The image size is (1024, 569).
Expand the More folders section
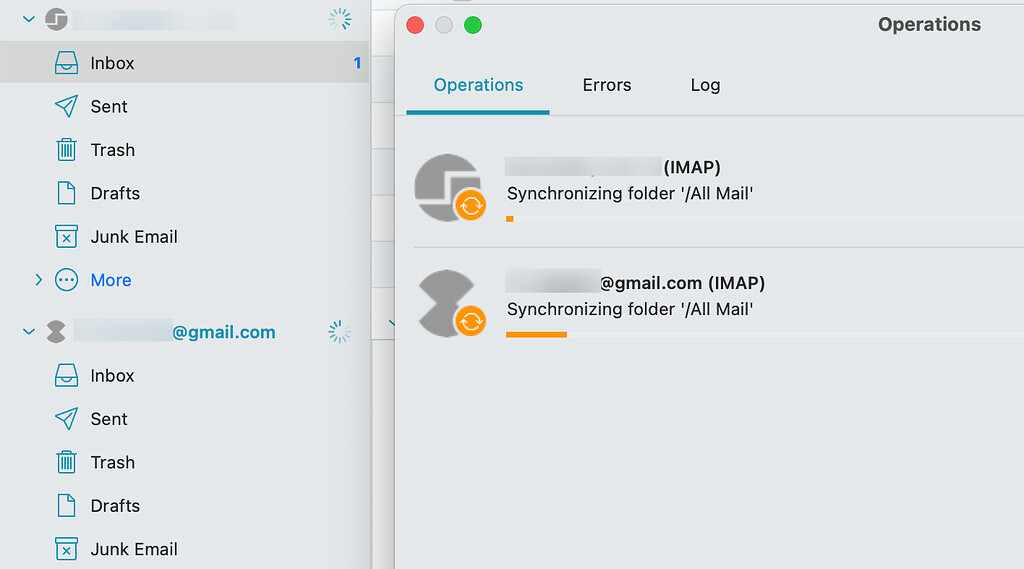pos(38,280)
